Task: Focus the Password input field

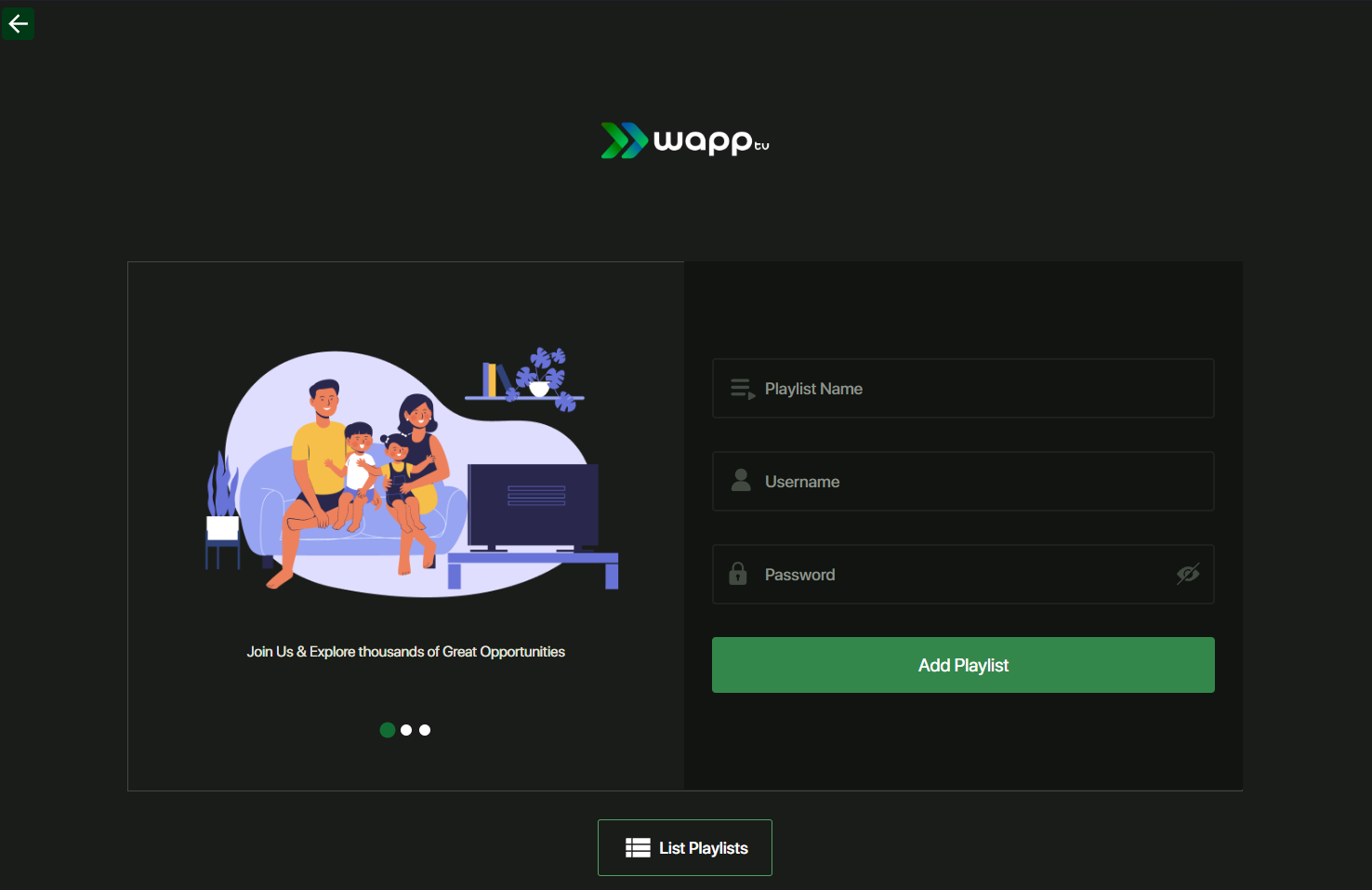Action: (963, 575)
